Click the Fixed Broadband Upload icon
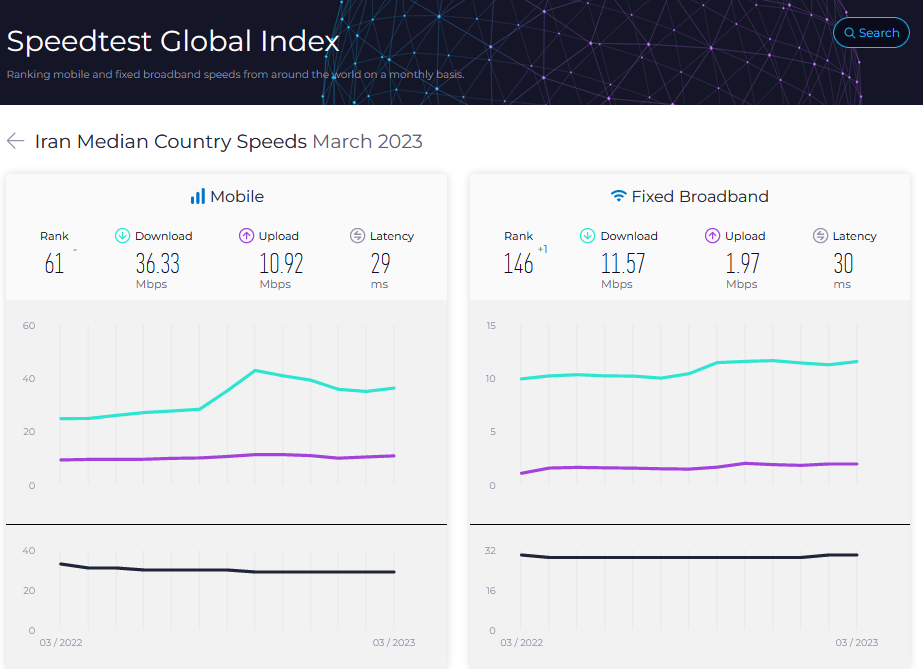 tap(712, 236)
